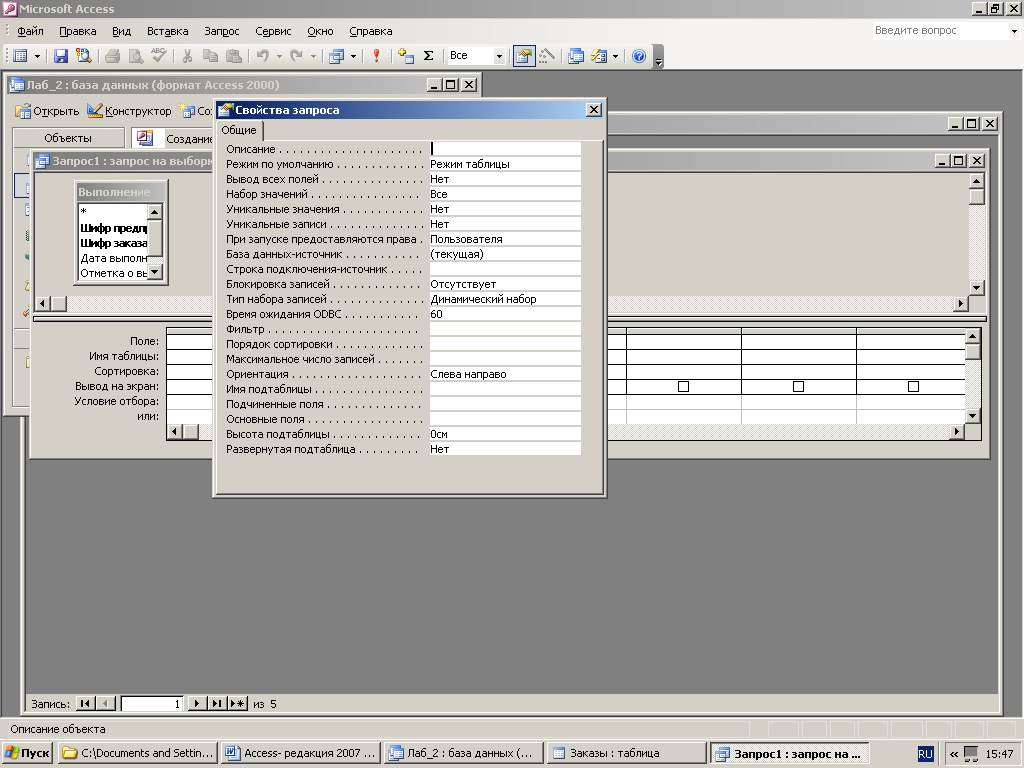Select 'Шифр заказа' in the Выполнение table

point(113,243)
